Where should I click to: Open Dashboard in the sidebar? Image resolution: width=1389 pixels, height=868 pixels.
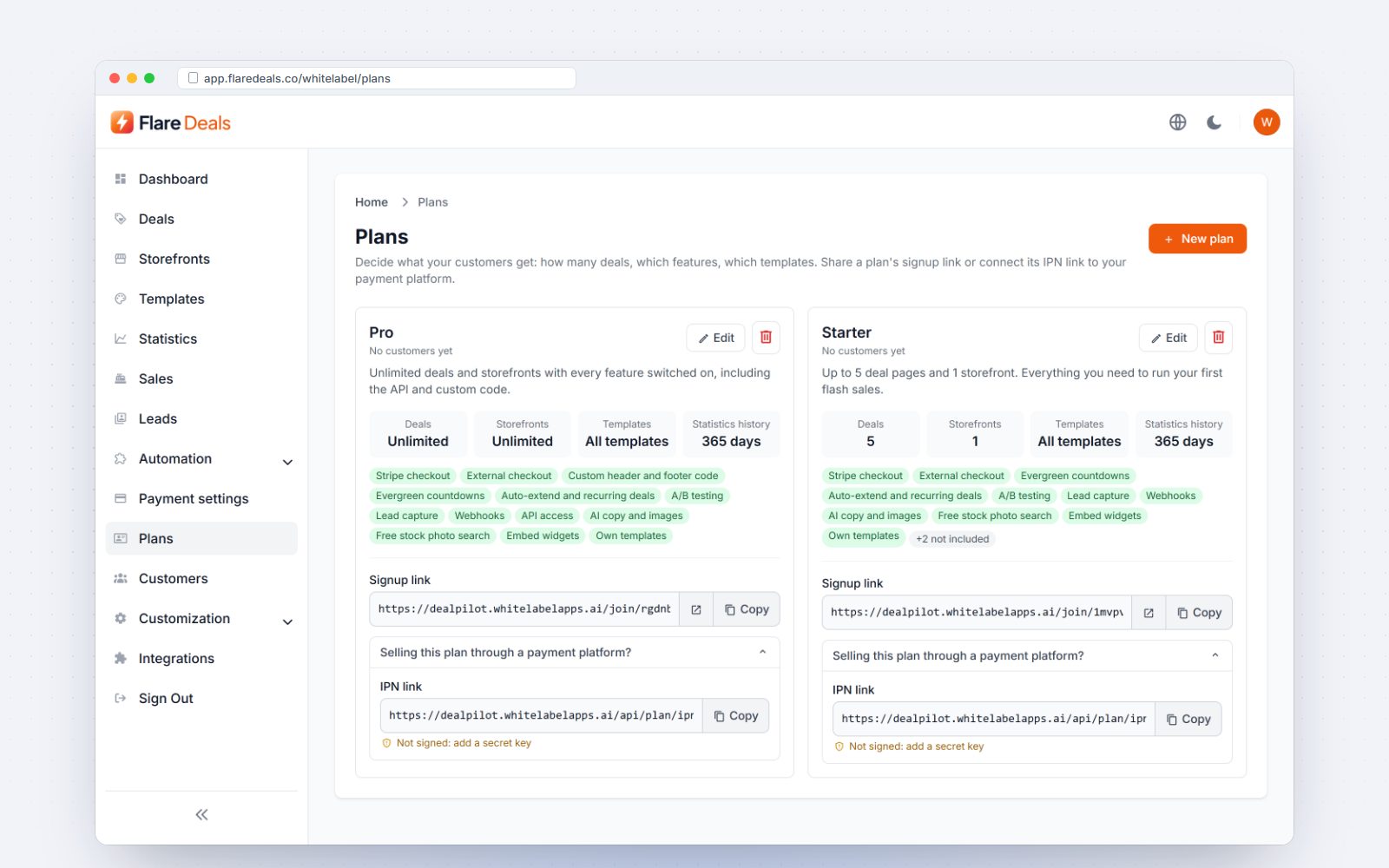[x=201, y=179]
